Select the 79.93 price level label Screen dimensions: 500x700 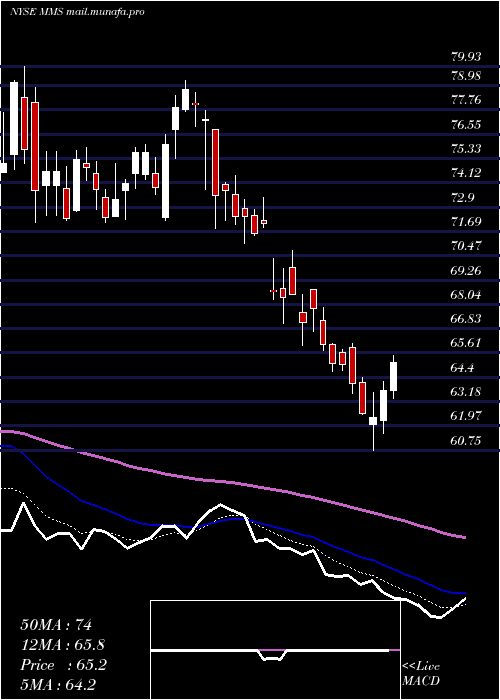tap(467, 57)
